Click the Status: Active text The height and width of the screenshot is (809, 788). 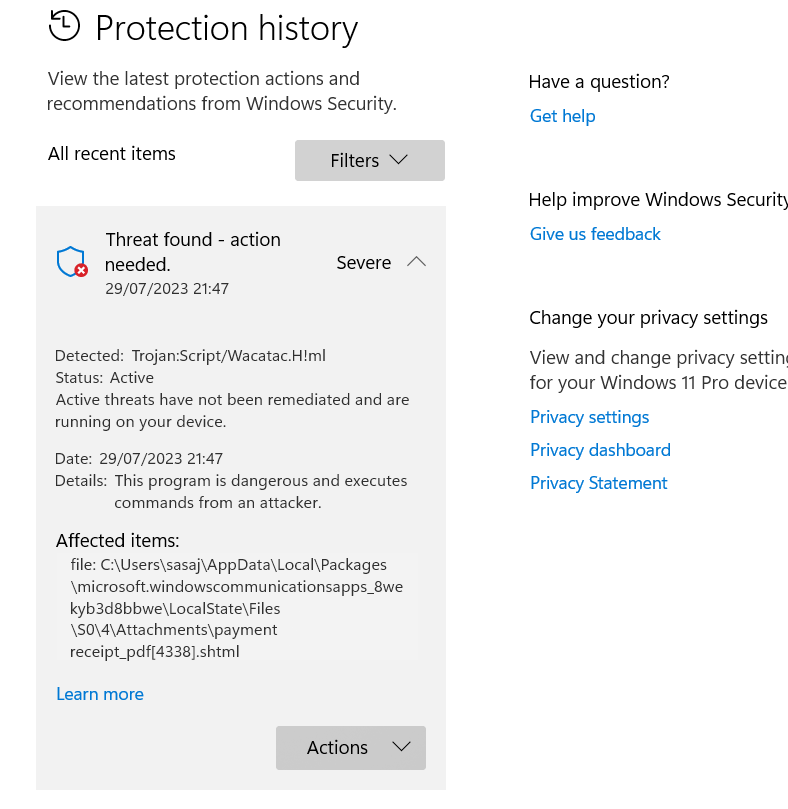click(105, 378)
